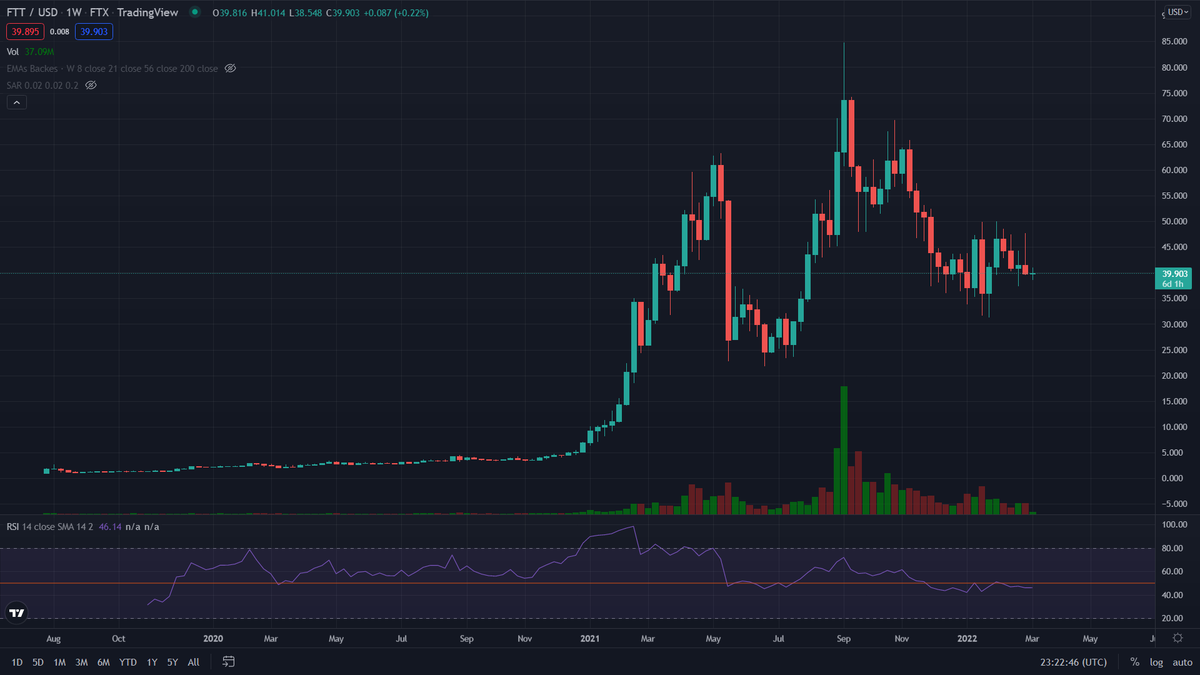The image size is (1200, 675).
Task: Open chart settings gear icon
Action: [x=1176, y=636]
